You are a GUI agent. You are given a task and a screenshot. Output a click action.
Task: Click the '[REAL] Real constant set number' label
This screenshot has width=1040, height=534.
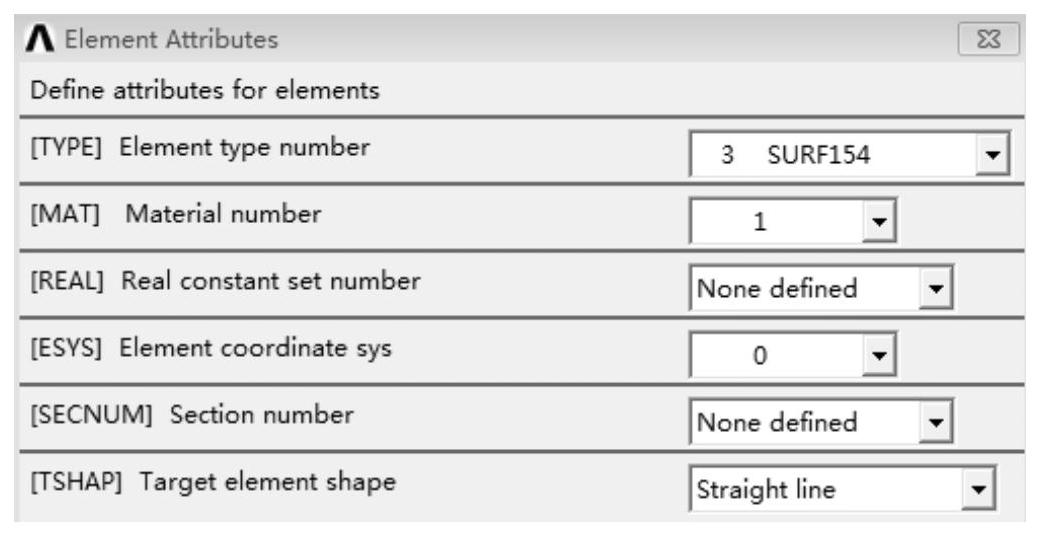[223, 281]
